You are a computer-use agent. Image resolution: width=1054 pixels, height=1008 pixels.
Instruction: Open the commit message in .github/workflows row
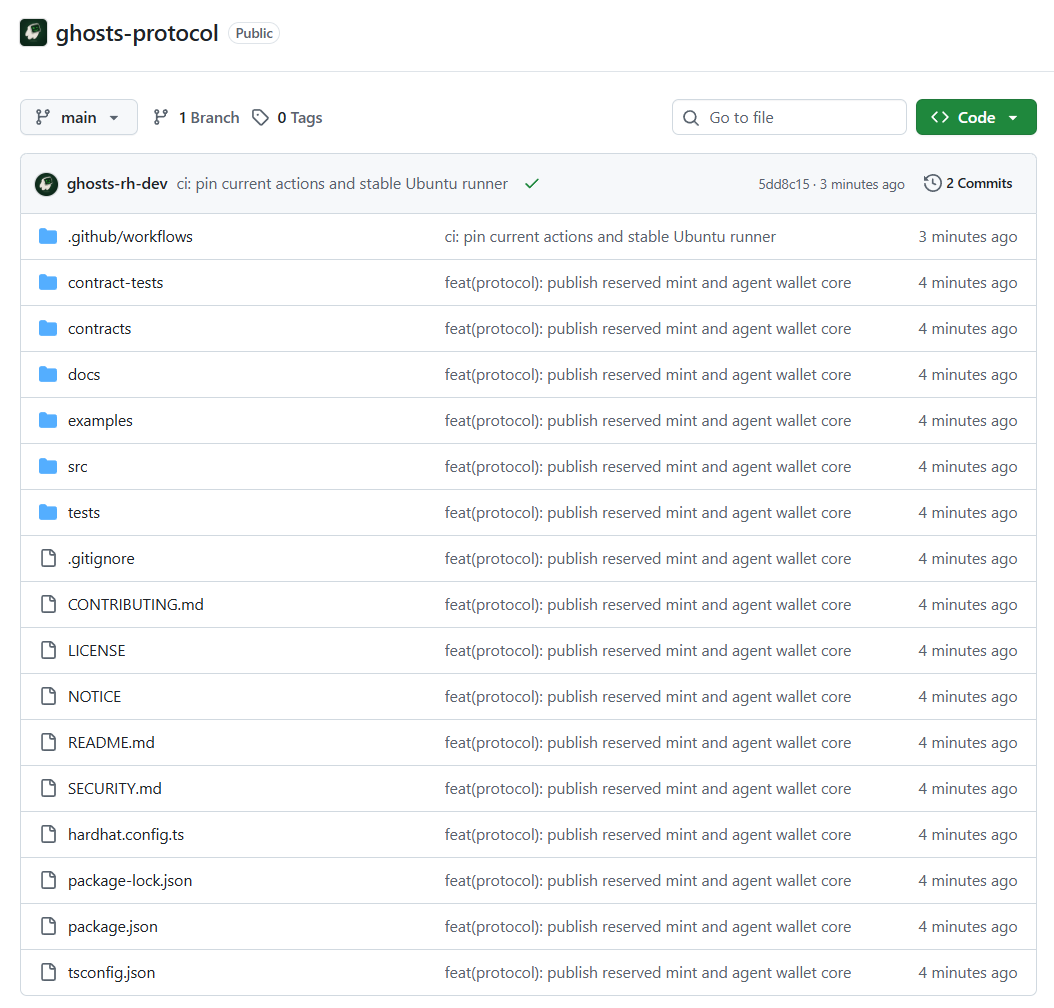(610, 237)
